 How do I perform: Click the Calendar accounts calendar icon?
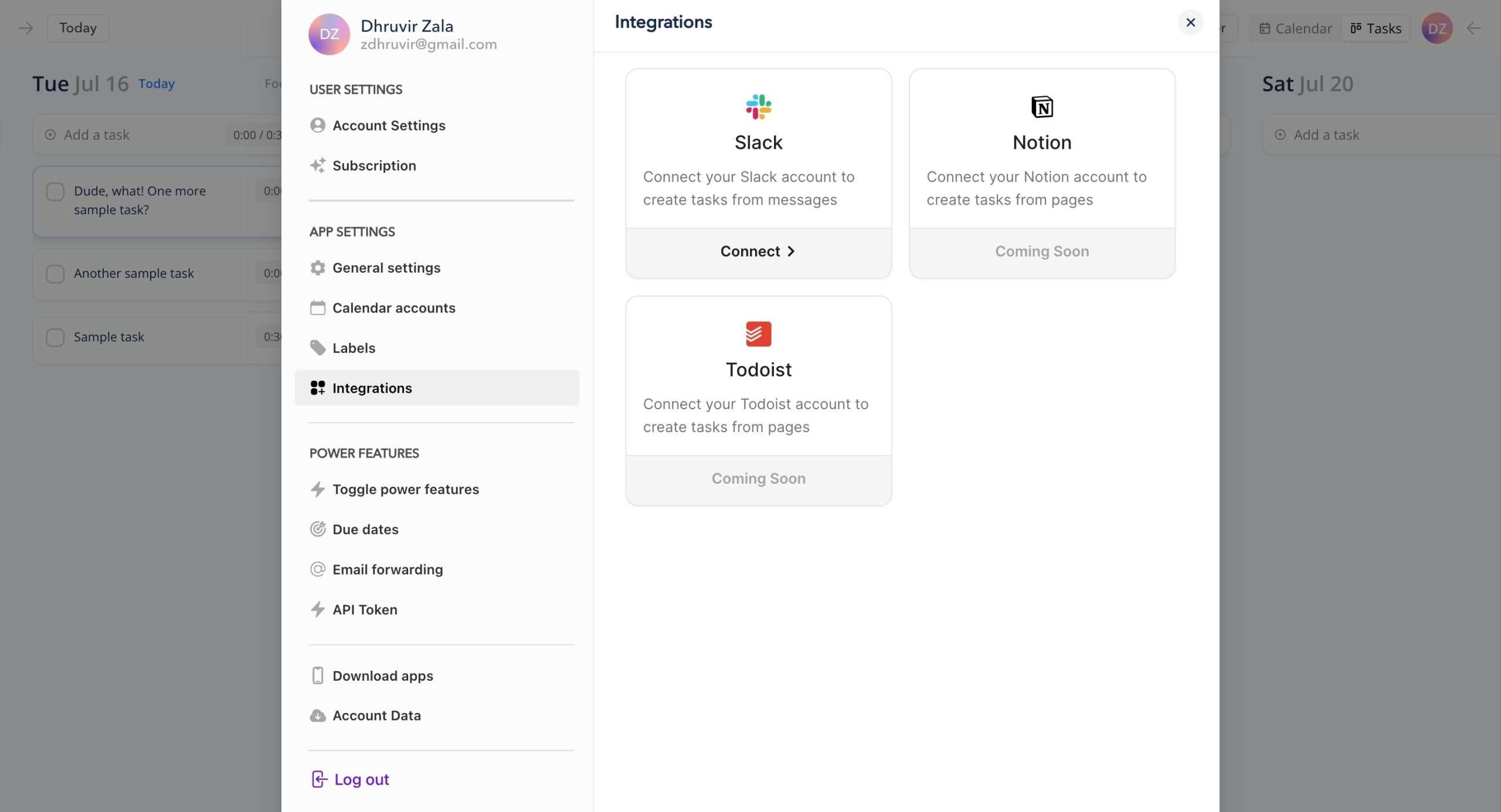tap(318, 308)
